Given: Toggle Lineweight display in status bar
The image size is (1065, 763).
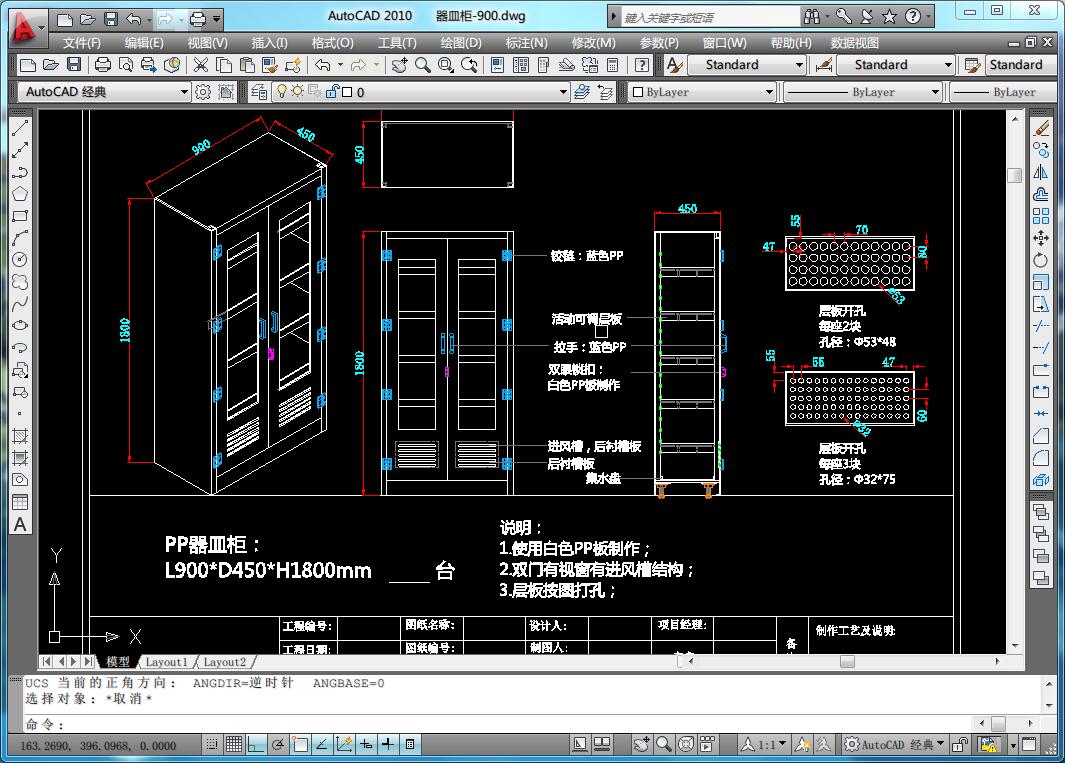Looking at the screenshot, I should click(x=387, y=745).
